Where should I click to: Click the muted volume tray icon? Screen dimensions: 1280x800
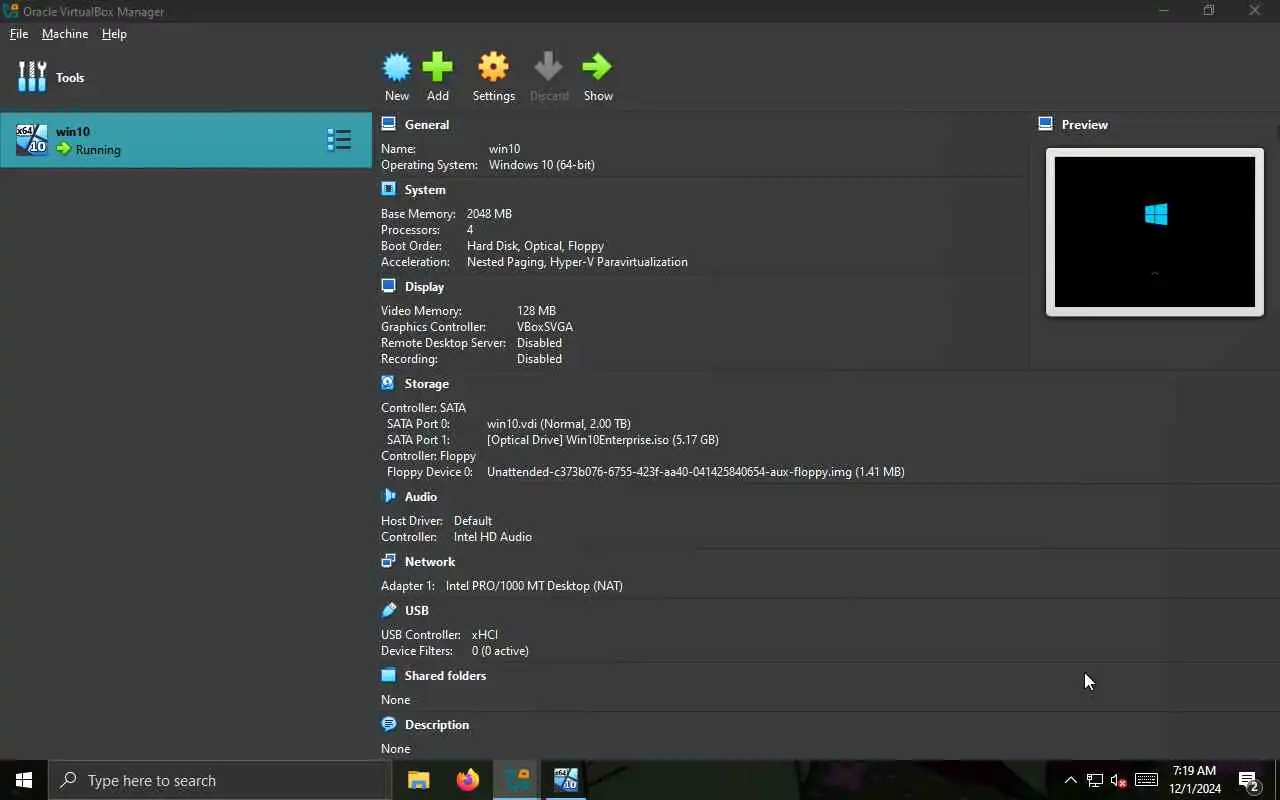1119,781
